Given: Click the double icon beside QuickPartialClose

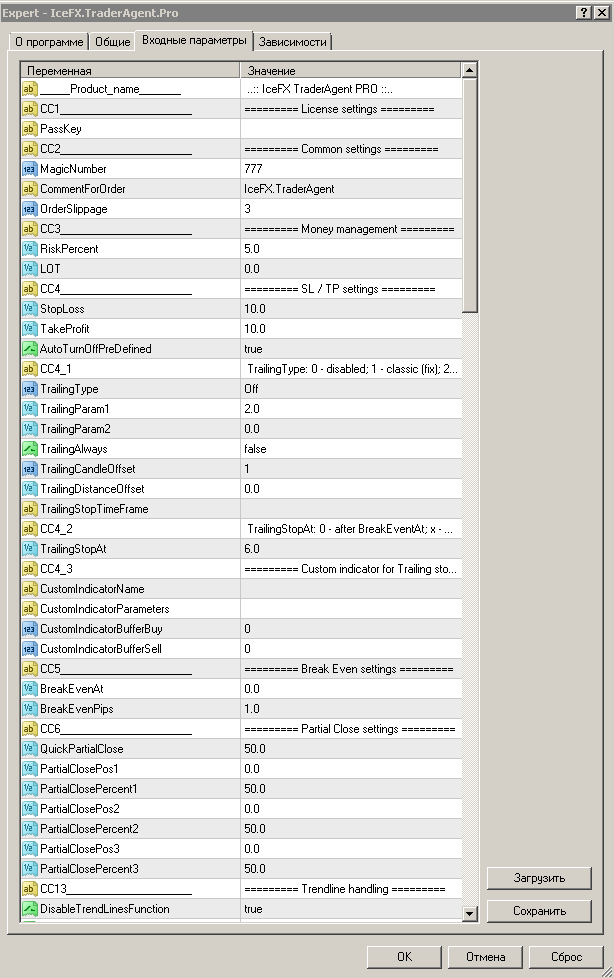Looking at the screenshot, I should [x=29, y=748].
